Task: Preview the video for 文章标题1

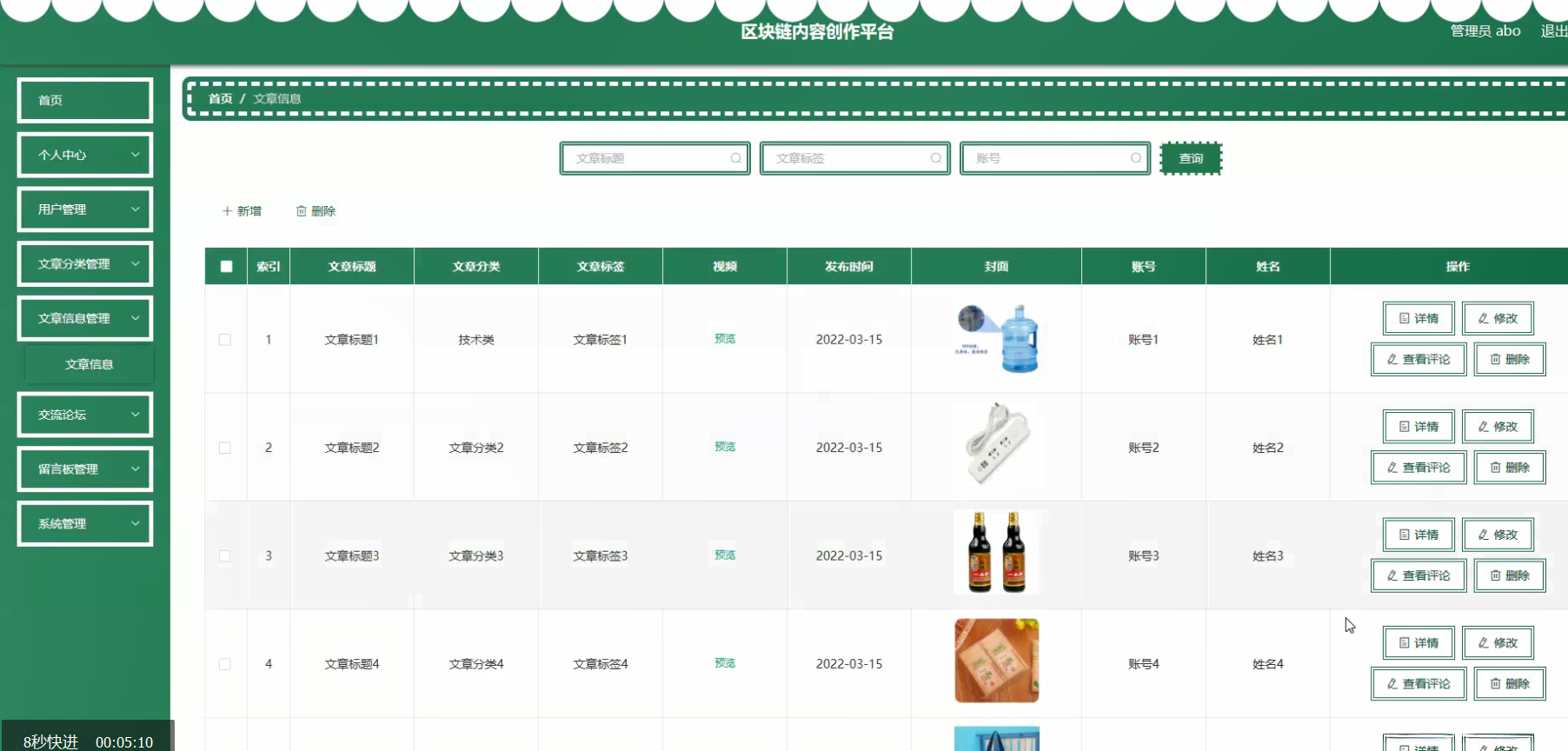Action: [725, 339]
